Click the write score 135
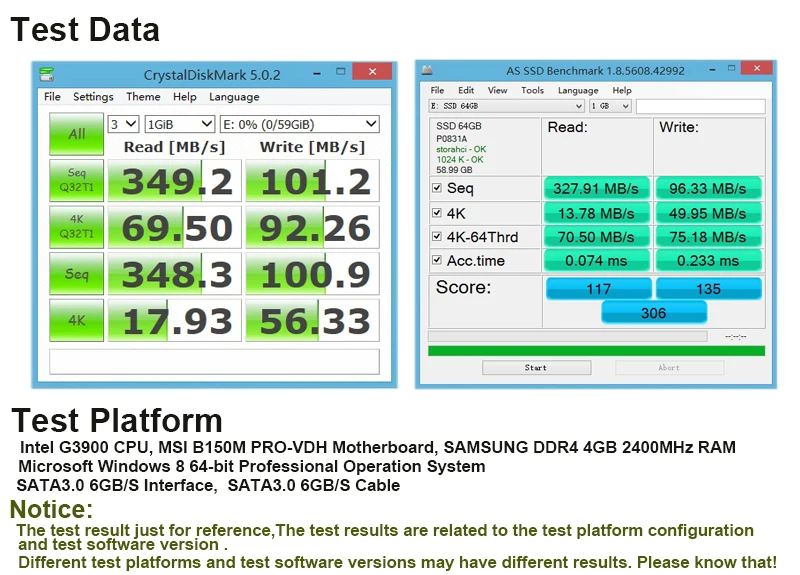This screenshot has height=575, width=800. pyautogui.click(x=709, y=288)
